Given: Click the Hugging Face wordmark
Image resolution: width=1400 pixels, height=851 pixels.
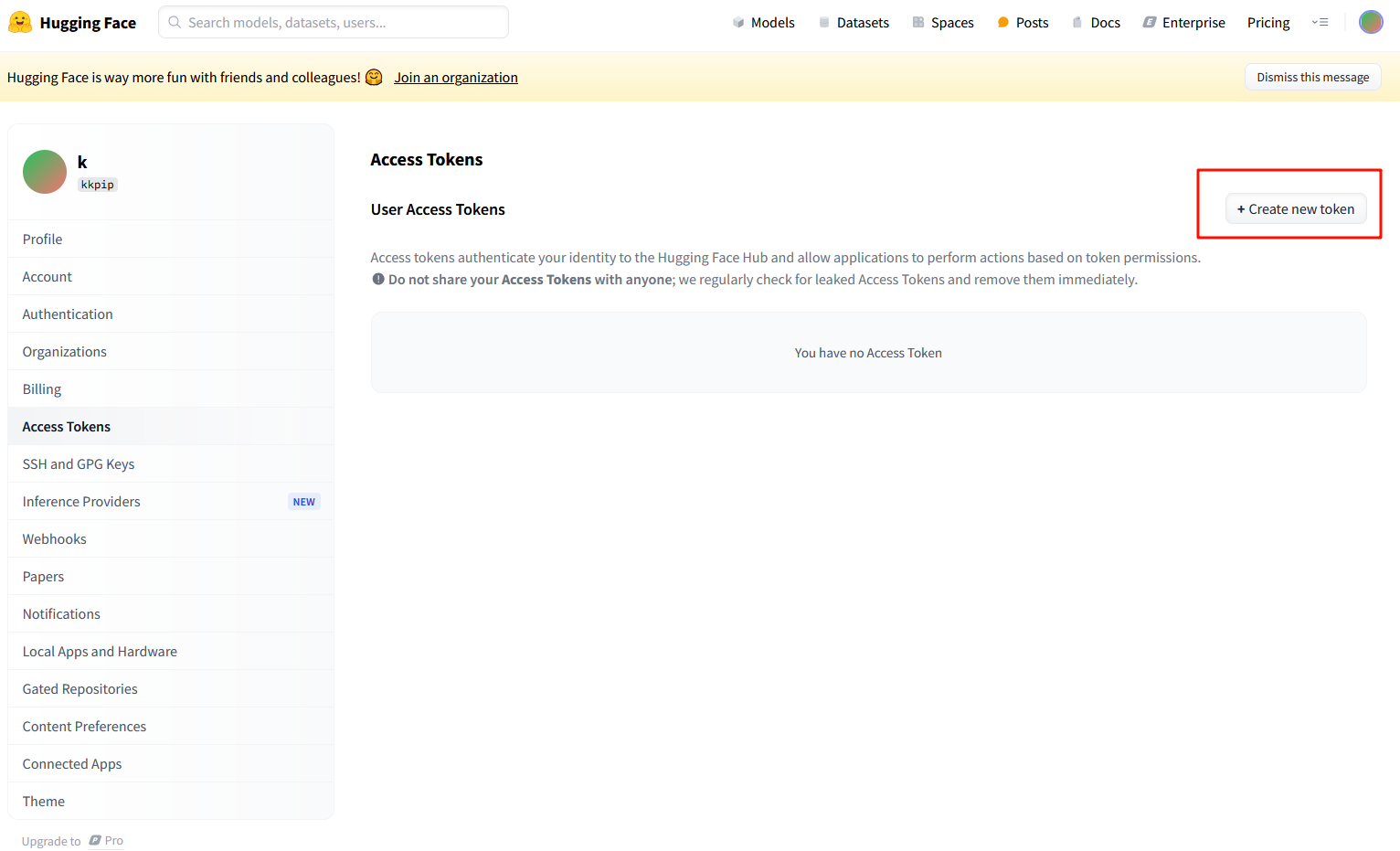Looking at the screenshot, I should (88, 23).
